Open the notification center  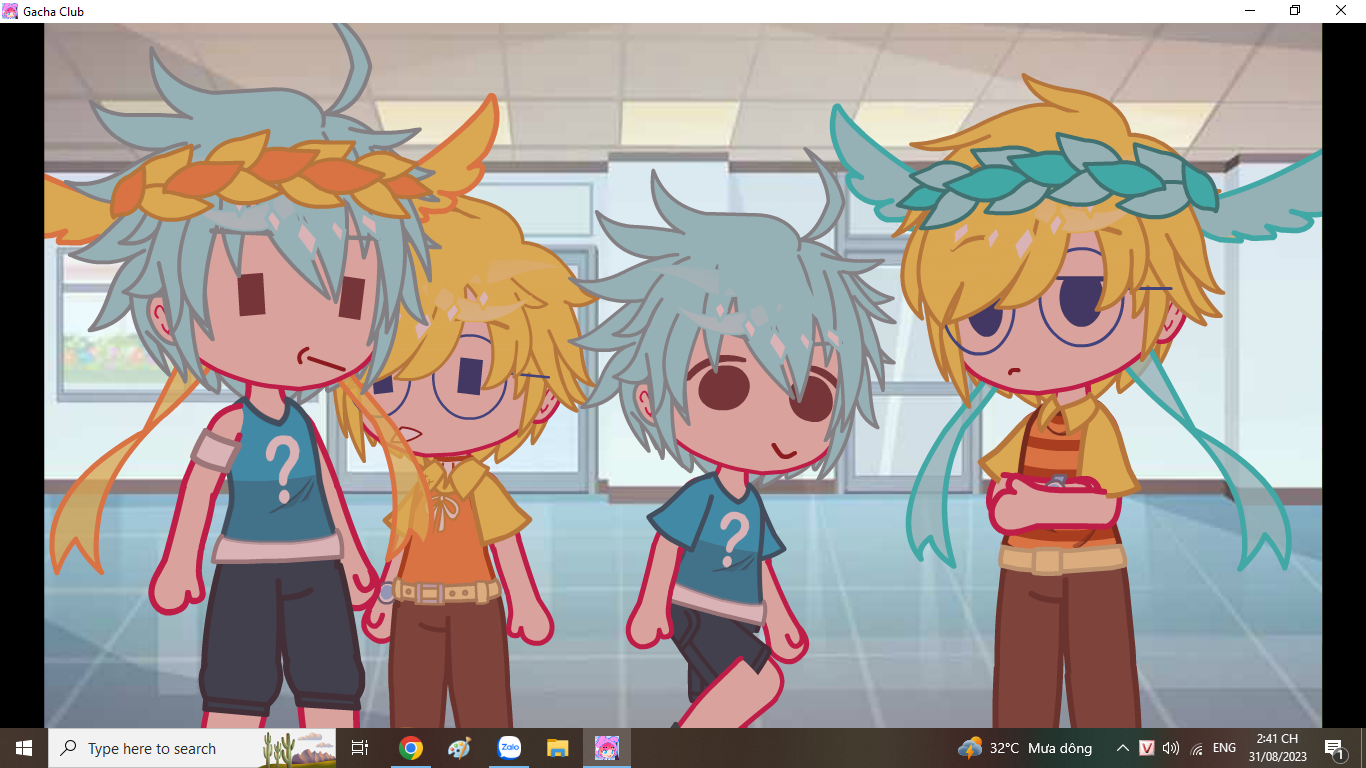point(1333,748)
